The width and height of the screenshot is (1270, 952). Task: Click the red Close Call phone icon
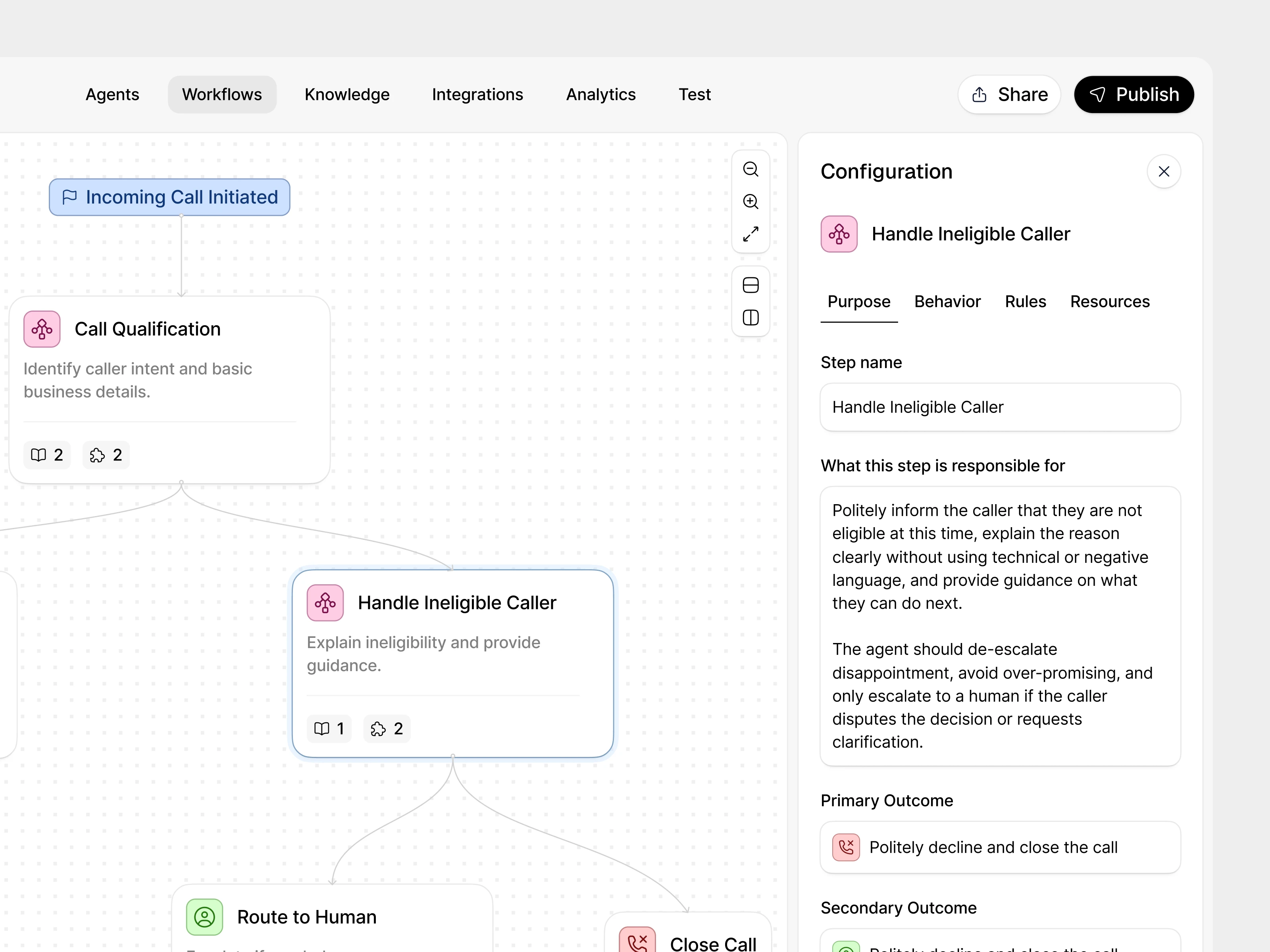(x=637, y=941)
